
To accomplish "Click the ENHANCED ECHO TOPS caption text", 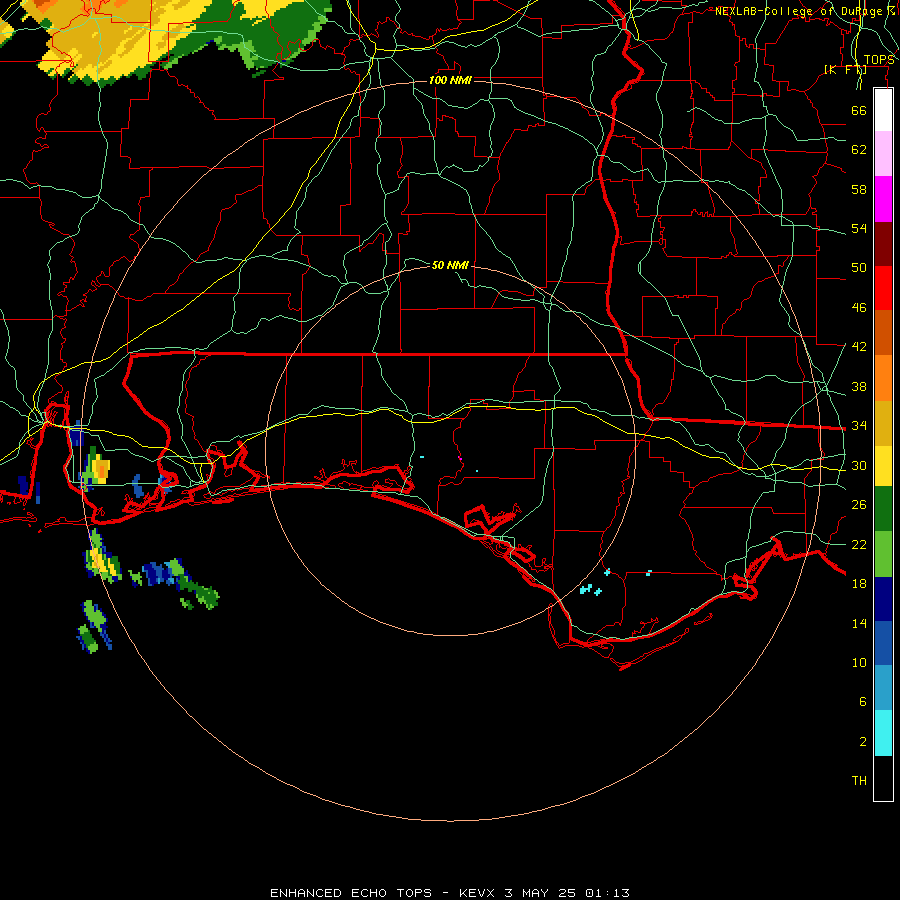I will pos(351,893).
